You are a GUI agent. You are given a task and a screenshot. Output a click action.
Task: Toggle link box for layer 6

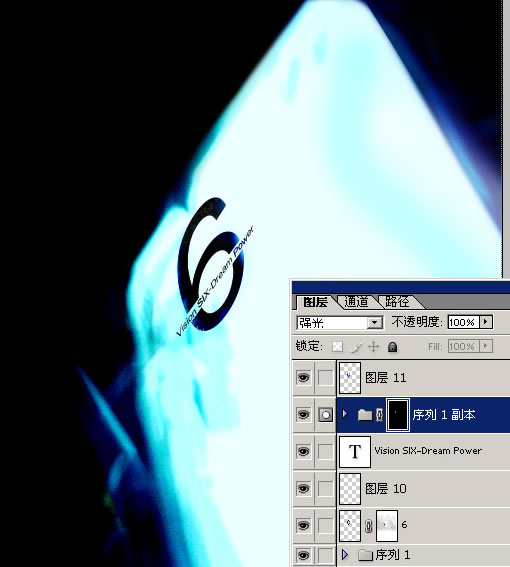(x=326, y=525)
